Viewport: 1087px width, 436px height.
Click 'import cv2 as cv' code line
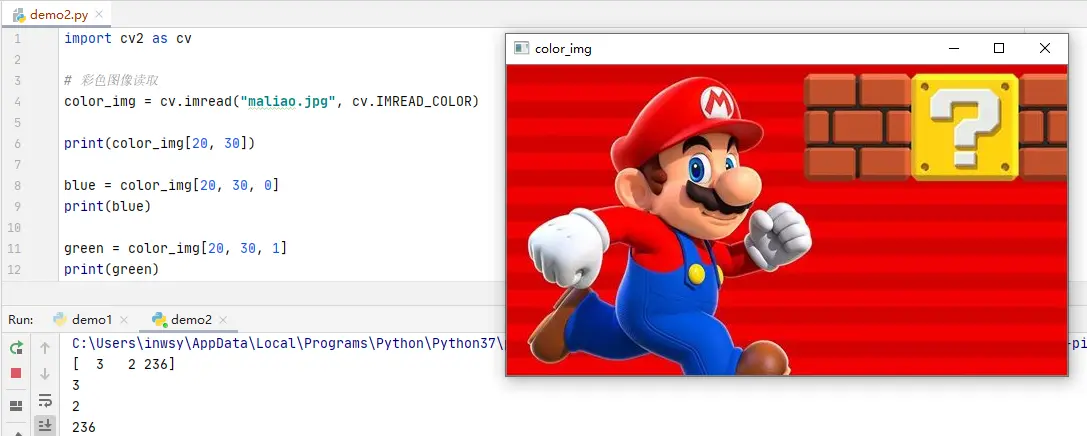(128, 39)
